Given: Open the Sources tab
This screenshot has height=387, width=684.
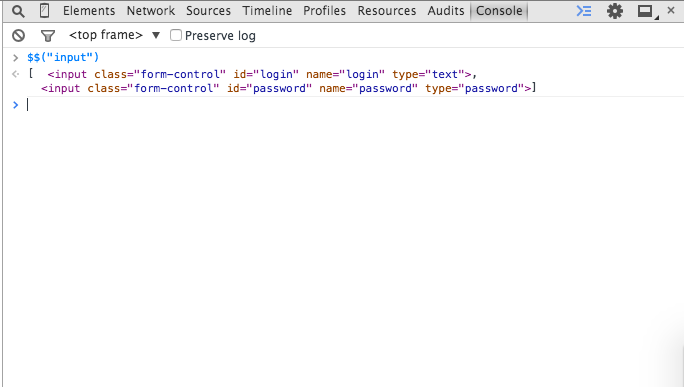Looking at the screenshot, I should coord(209,10).
